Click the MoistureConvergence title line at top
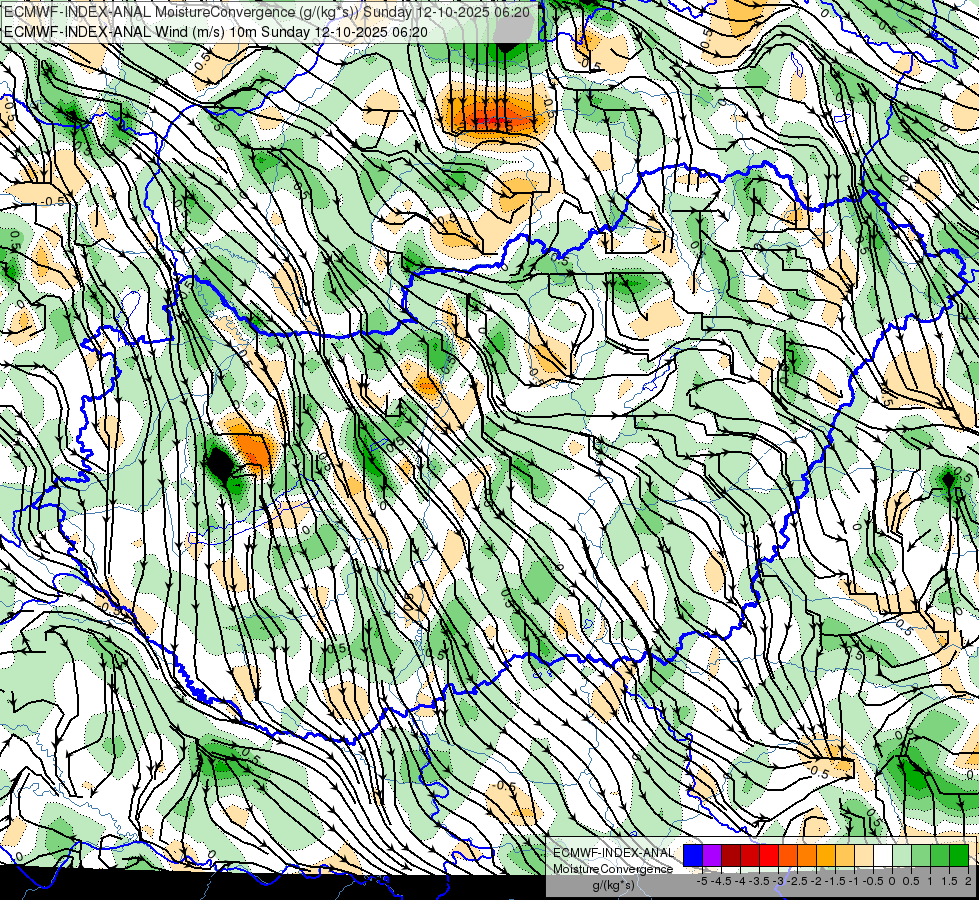 [x=267, y=12]
